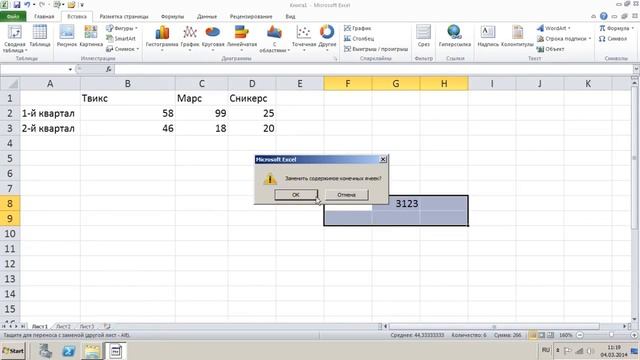This screenshot has height=360, width=640.
Task: Open the WordArt dropdown
Action: point(553,28)
